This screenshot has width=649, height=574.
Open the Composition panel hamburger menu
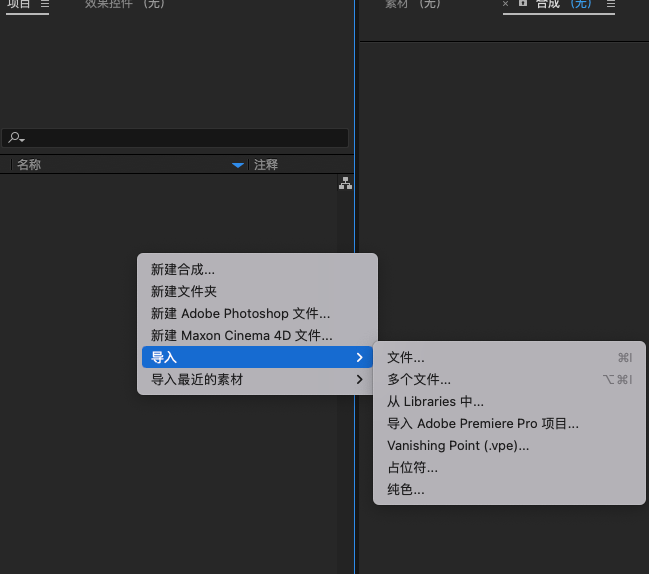611,4
